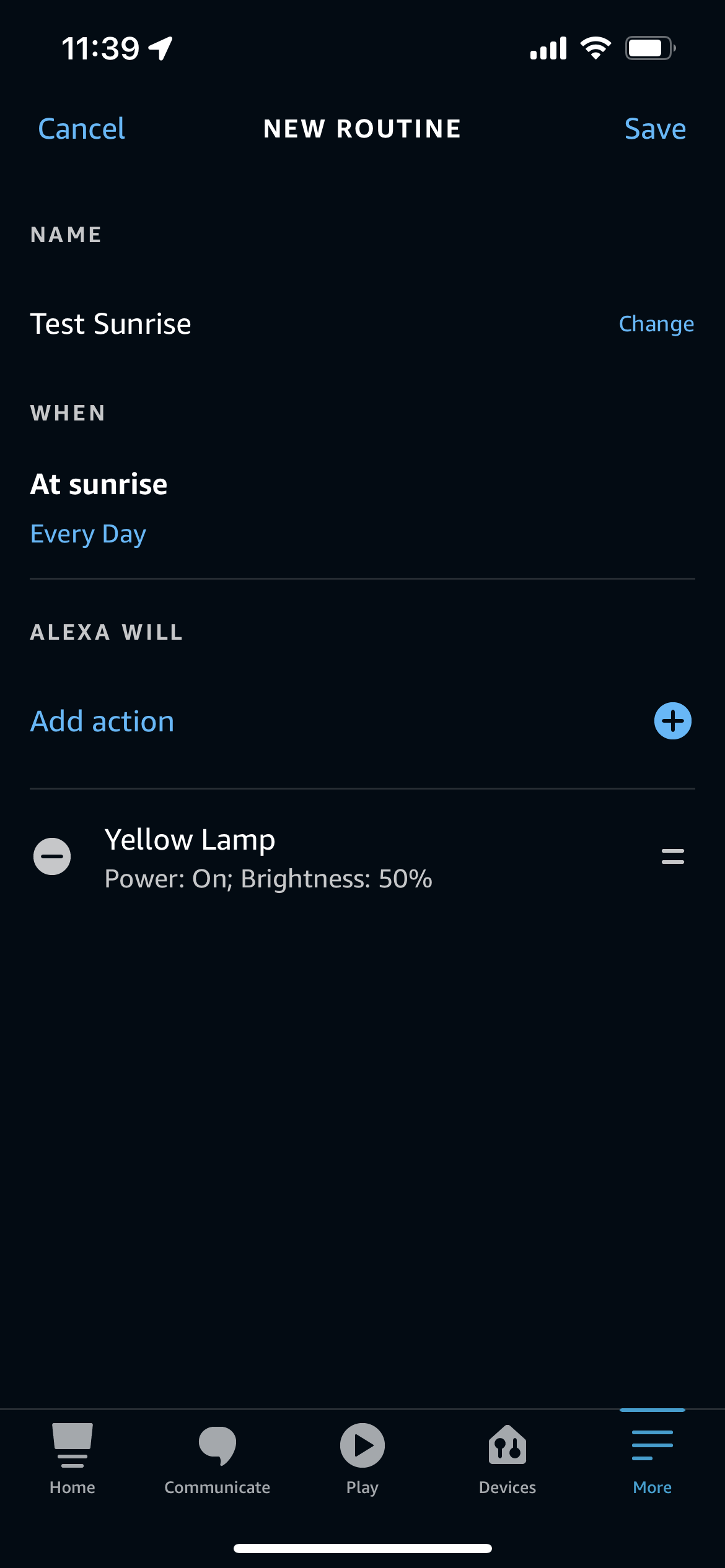Save the new routine

[x=655, y=129]
